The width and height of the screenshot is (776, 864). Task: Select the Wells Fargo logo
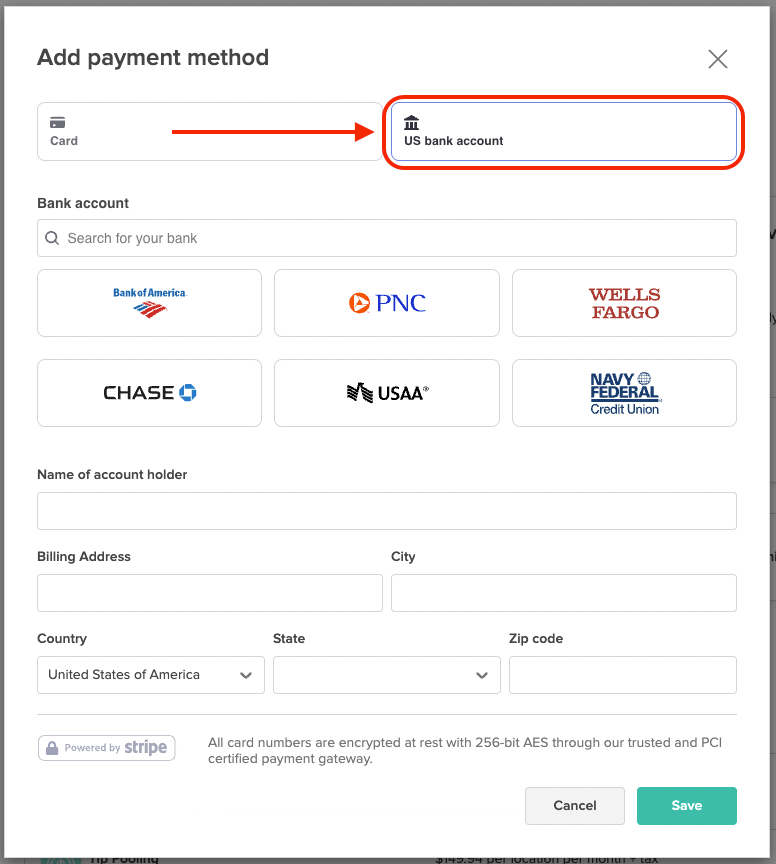click(x=623, y=302)
